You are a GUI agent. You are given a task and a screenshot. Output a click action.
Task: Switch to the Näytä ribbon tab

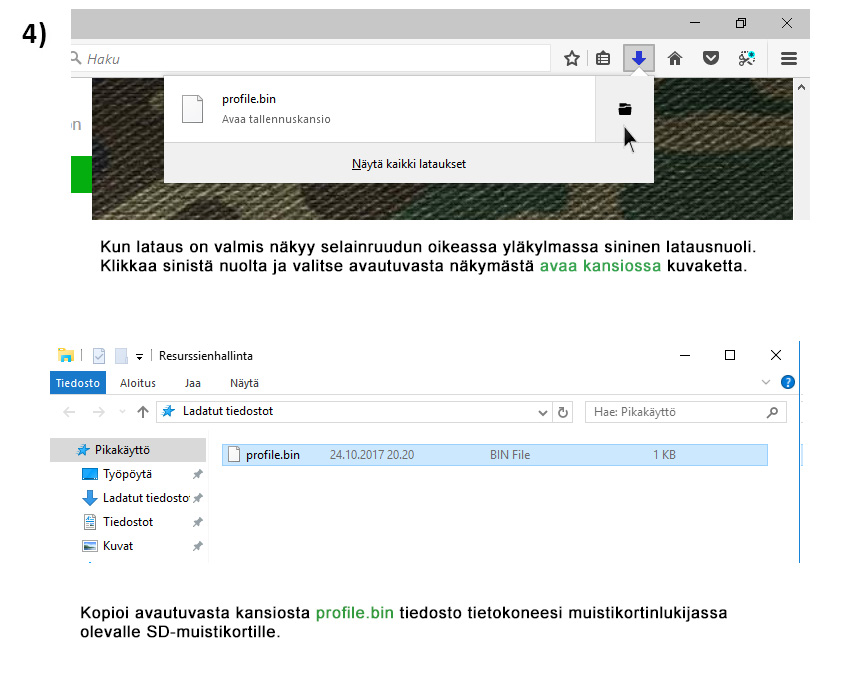[244, 383]
